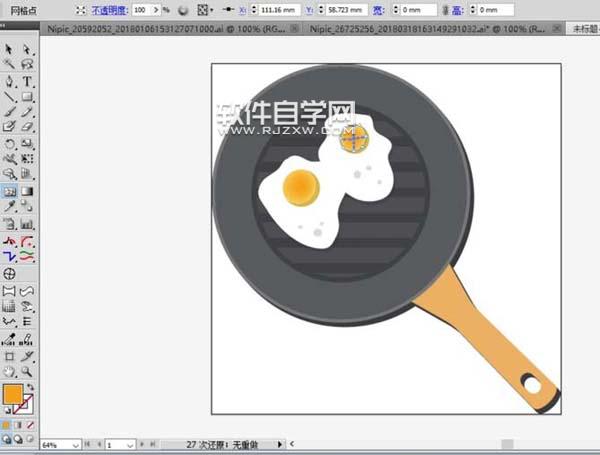Set paint mode to None
600x455 pixels.
point(30,425)
